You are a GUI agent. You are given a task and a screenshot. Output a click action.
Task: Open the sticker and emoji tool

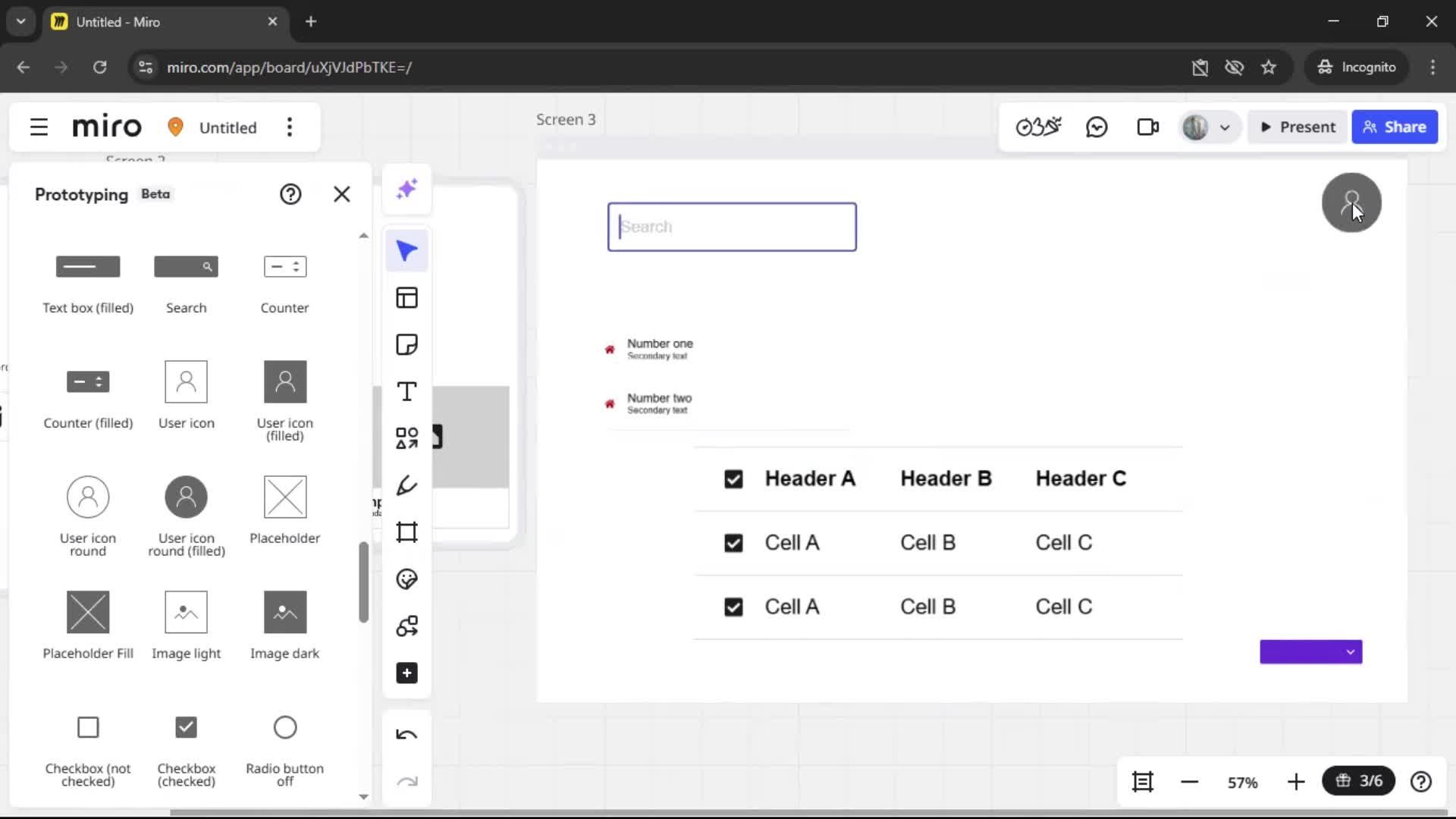click(x=407, y=579)
